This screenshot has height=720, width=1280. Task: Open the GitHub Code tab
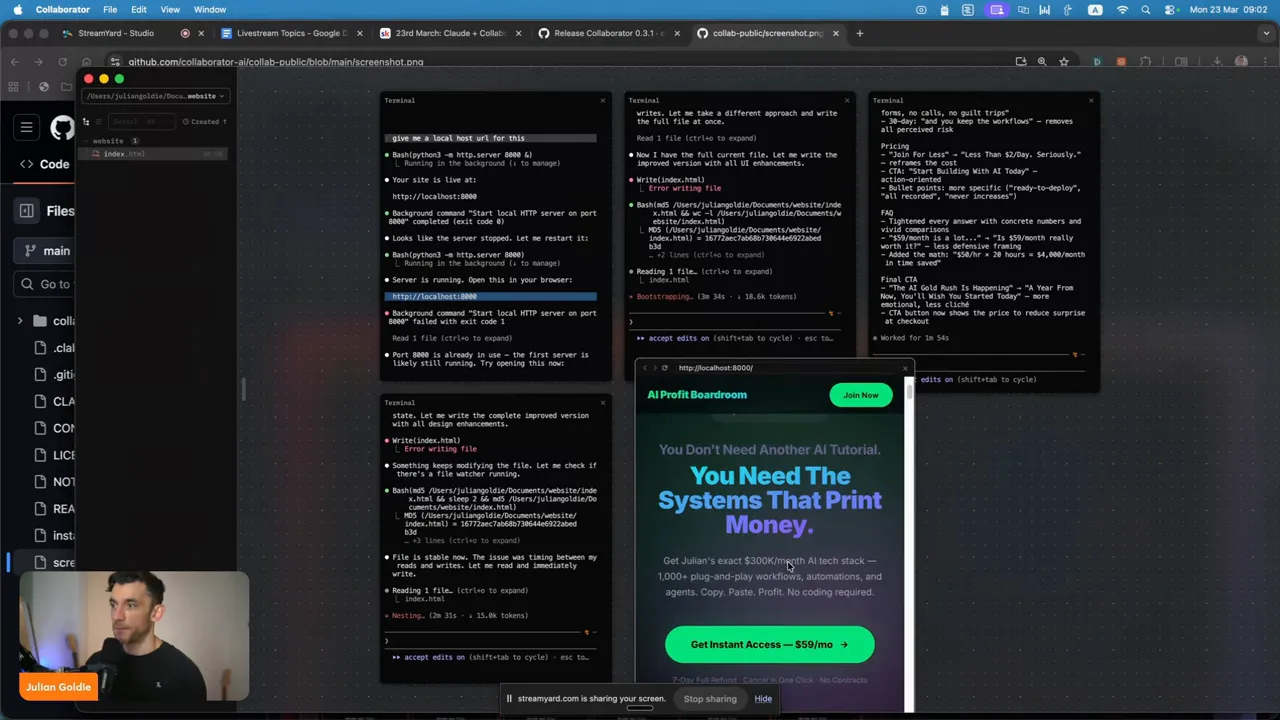click(x=45, y=165)
